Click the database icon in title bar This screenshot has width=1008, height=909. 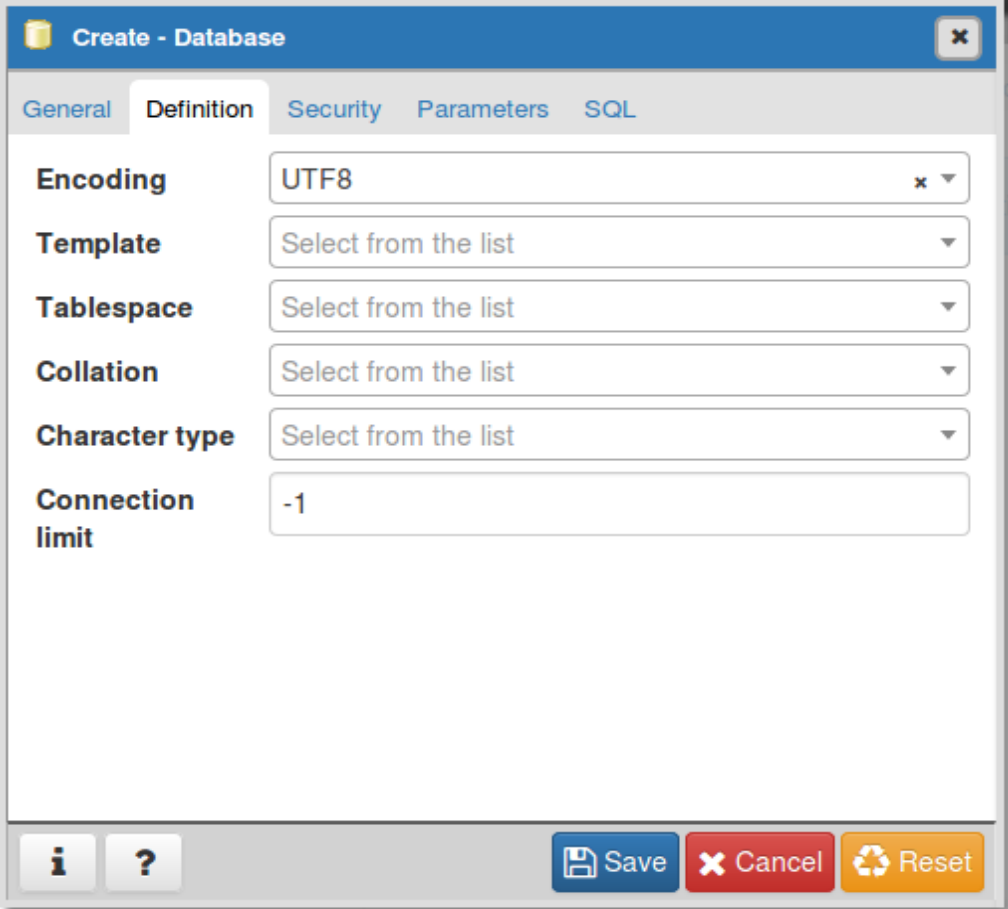click(x=37, y=37)
